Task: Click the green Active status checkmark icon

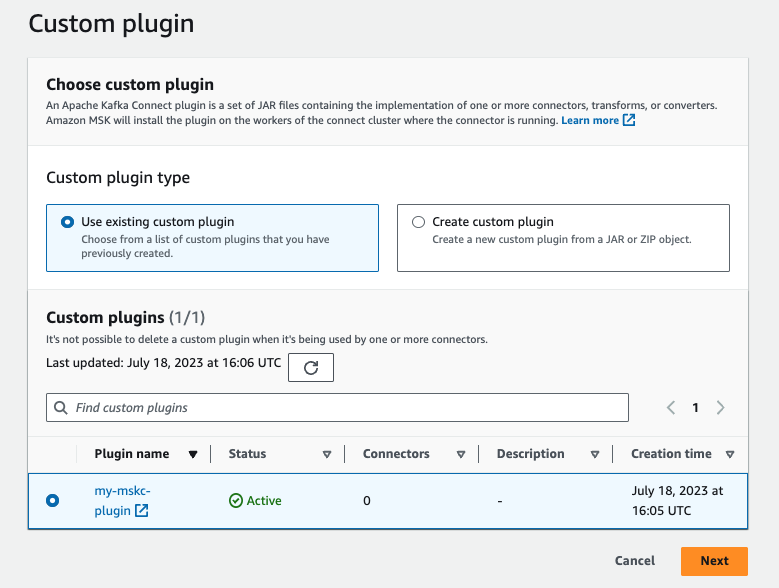Action: coord(236,501)
